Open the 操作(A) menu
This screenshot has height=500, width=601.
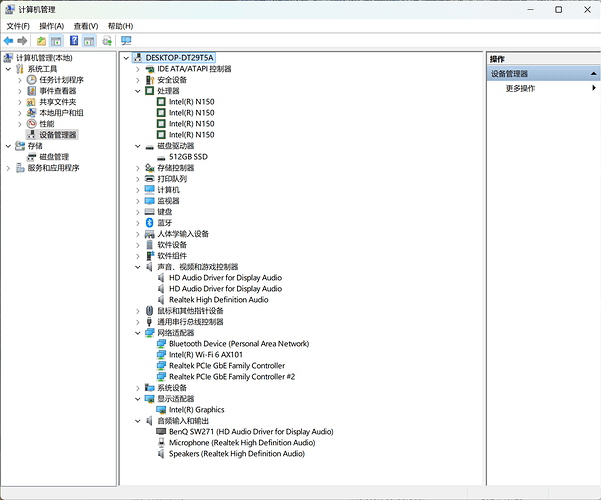click(51, 26)
